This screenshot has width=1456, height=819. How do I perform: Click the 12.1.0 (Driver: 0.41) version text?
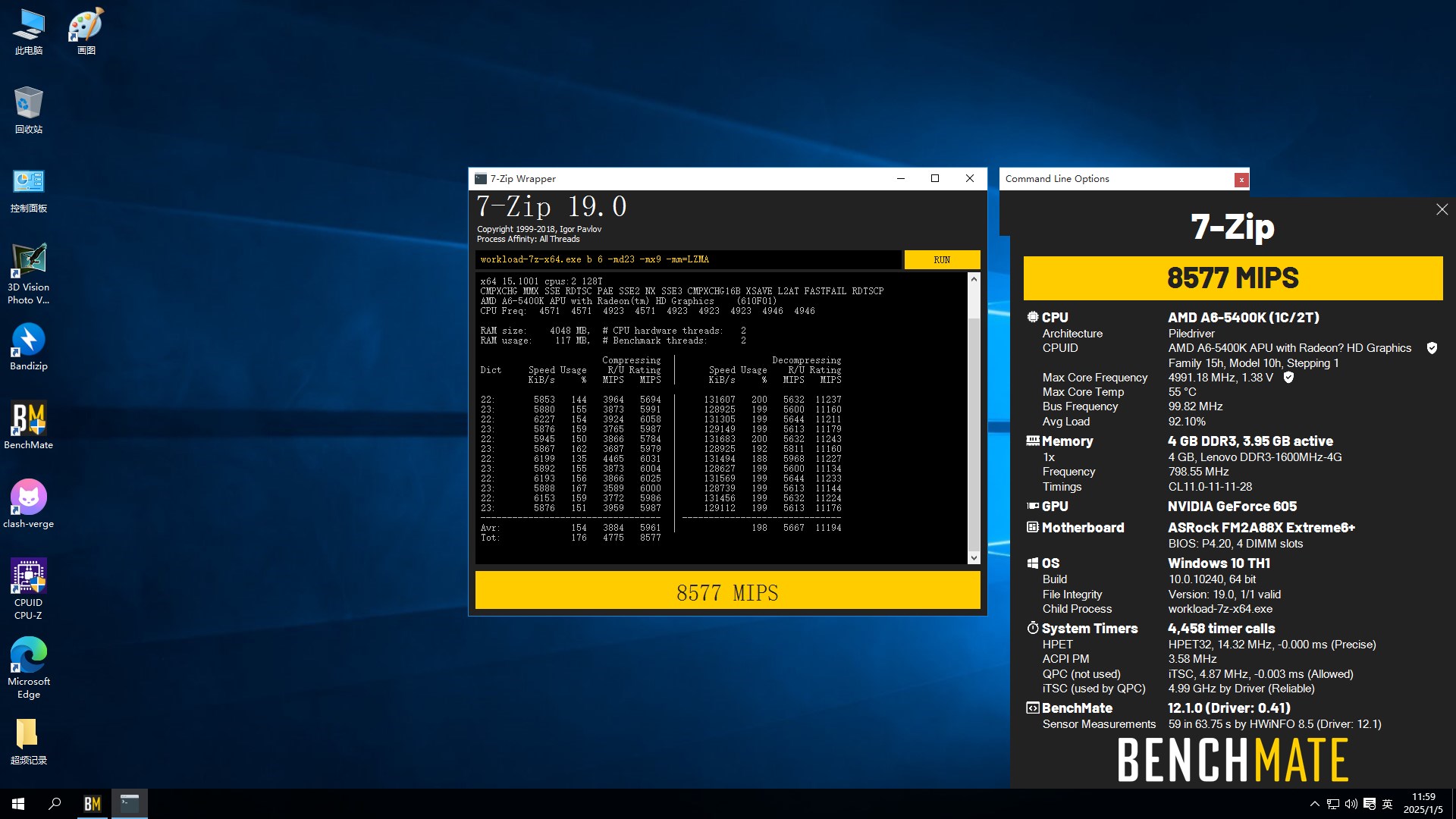[x=1229, y=708]
